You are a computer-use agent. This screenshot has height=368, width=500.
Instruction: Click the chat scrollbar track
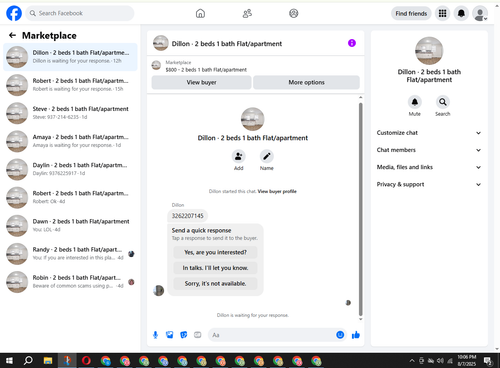(x=361, y=208)
